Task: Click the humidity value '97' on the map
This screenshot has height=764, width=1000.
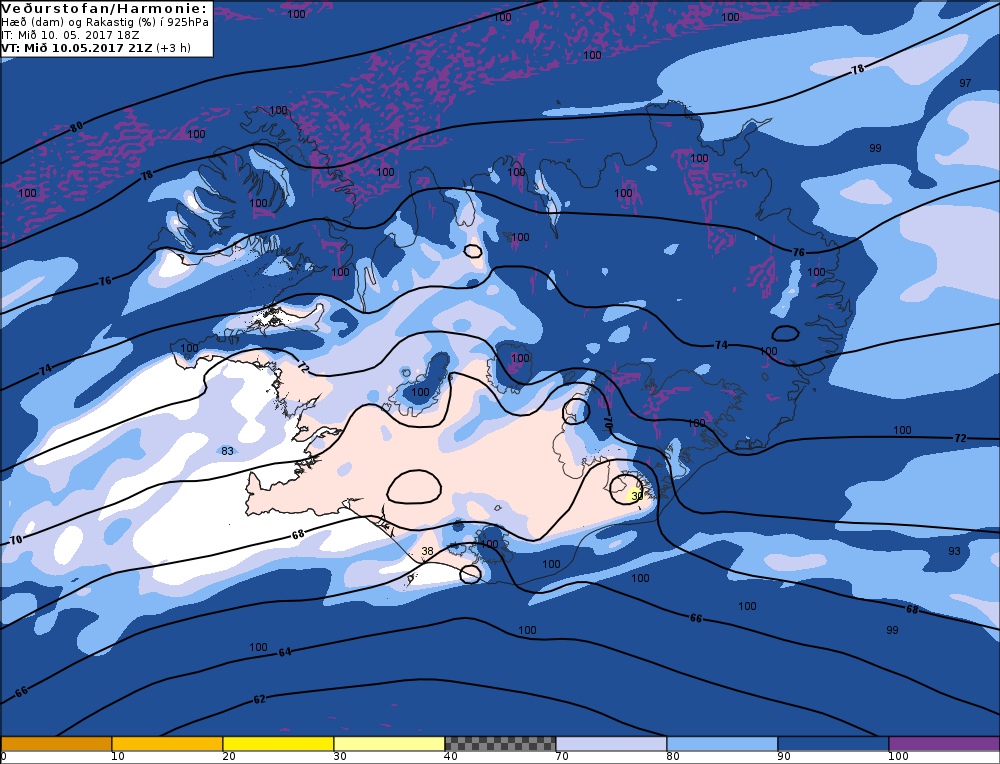Action: click(x=965, y=83)
